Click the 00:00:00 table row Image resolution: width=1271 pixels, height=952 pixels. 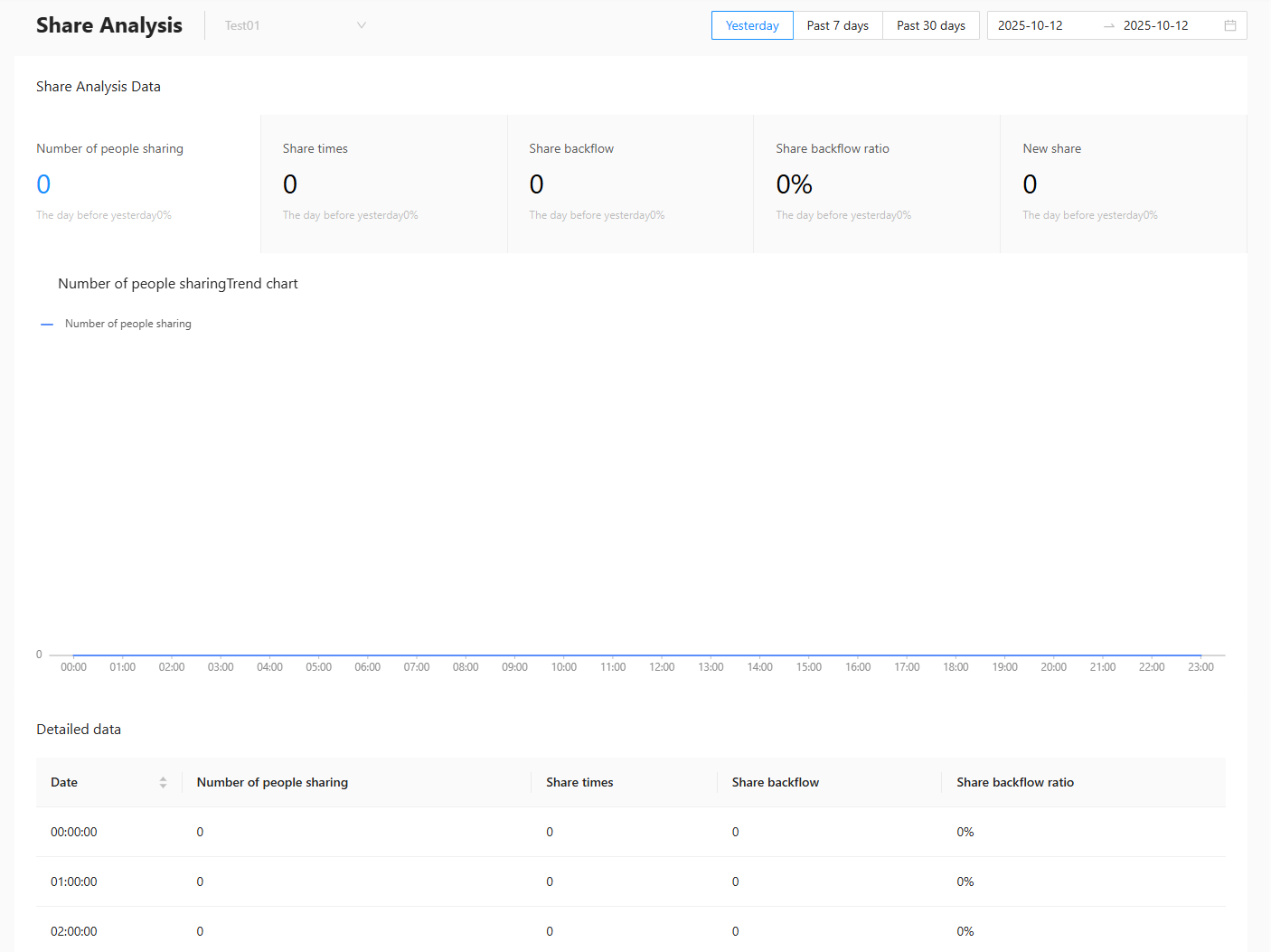[x=630, y=832]
